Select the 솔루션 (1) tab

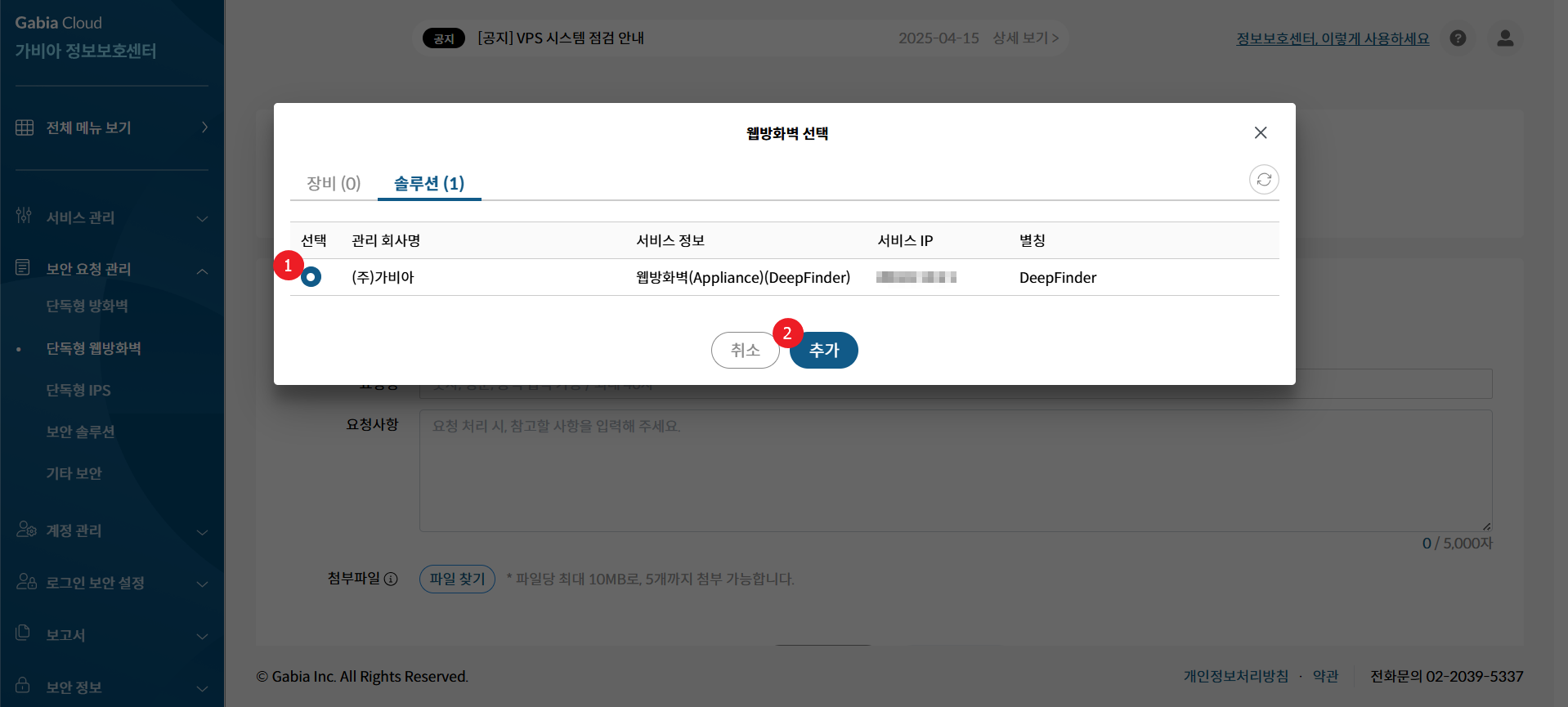click(428, 183)
